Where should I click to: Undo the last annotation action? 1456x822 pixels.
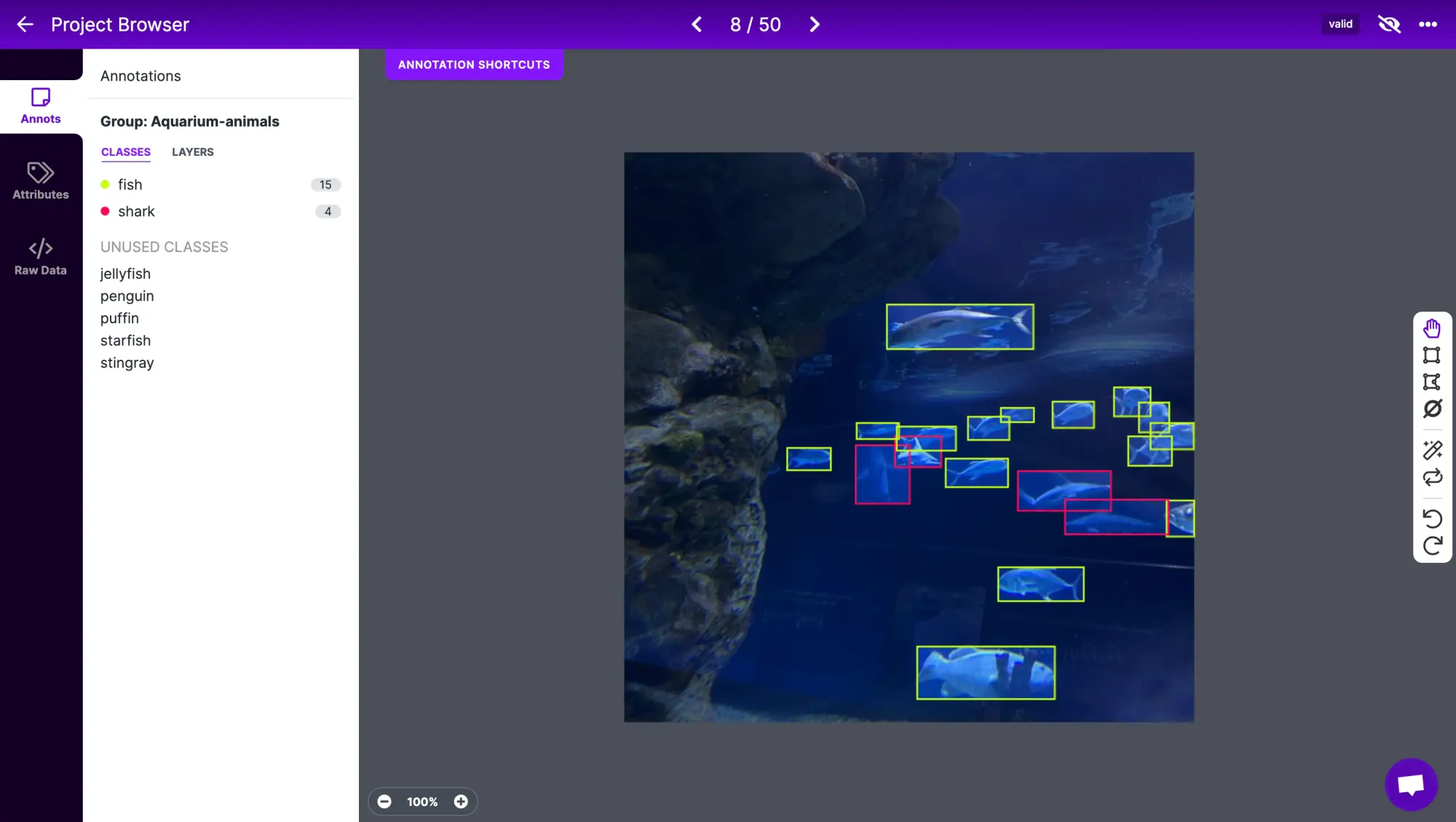coord(1432,518)
